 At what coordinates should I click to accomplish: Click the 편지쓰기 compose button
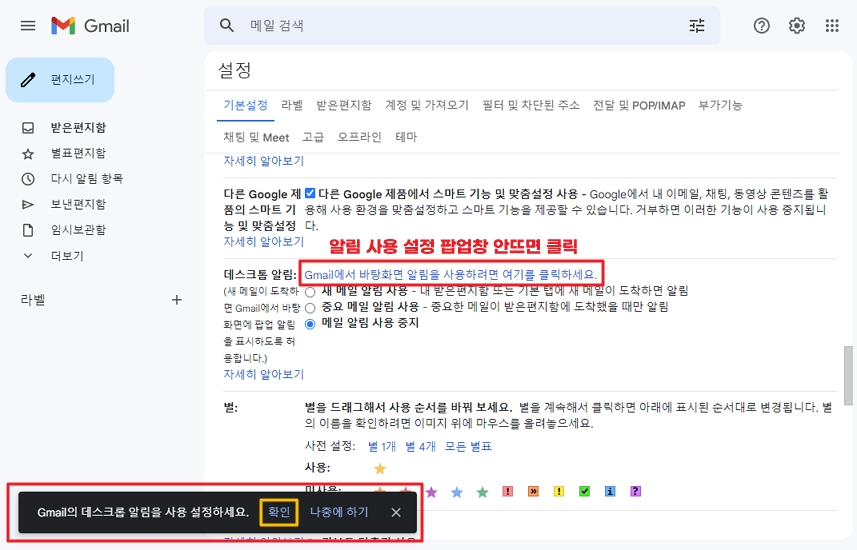60,80
